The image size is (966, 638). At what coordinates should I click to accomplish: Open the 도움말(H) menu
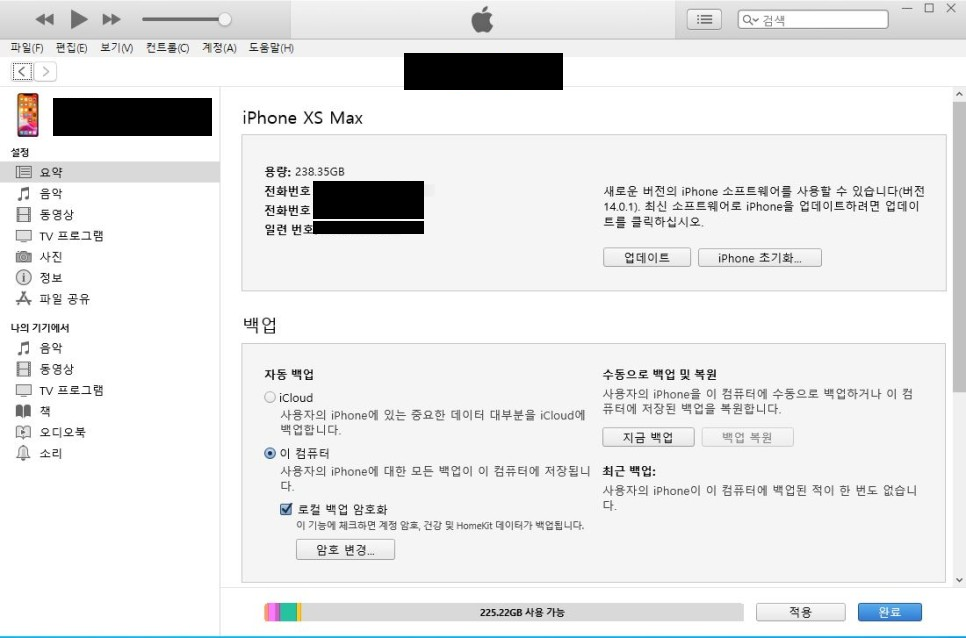271,47
